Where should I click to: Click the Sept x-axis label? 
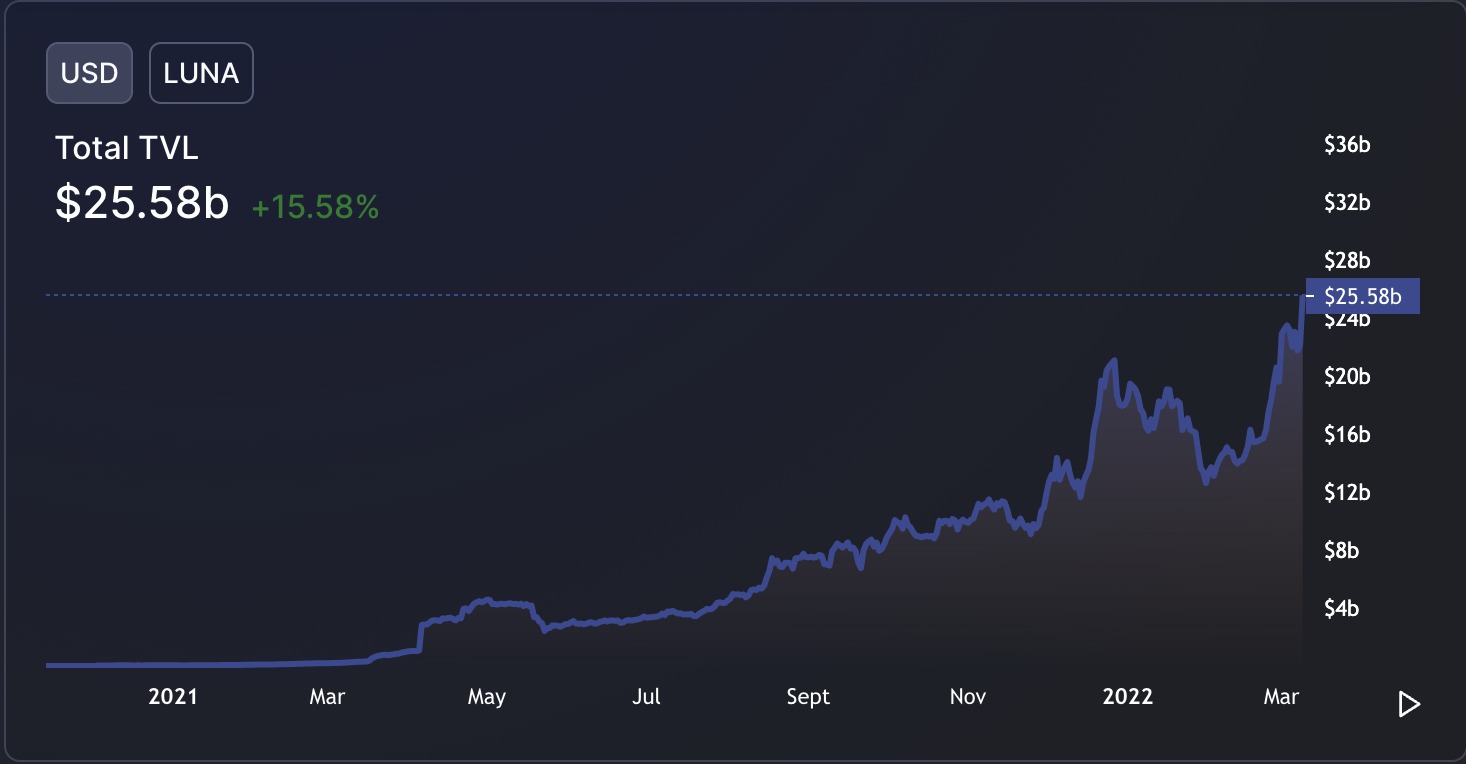point(808,697)
